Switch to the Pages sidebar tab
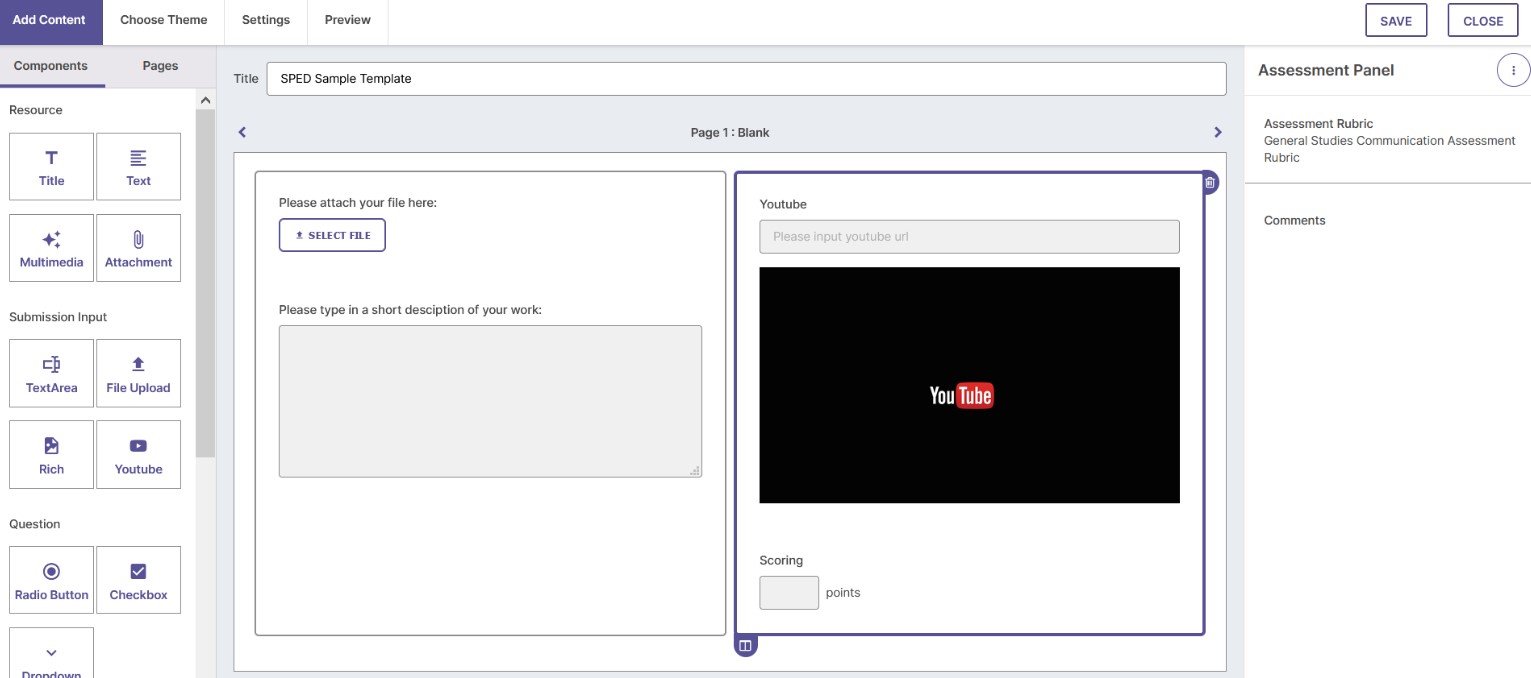The image size is (1531, 678). (160, 66)
